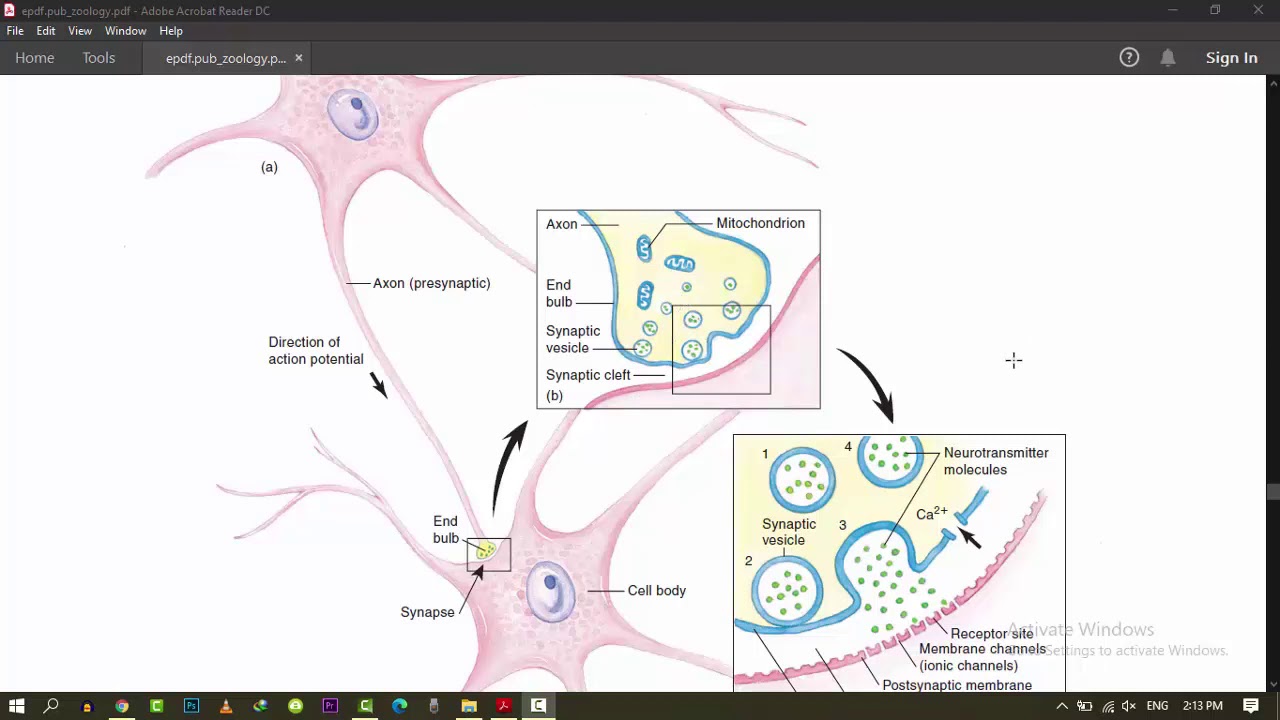Open the Internet Download Manager taskbar icon
The width and height of the screenshot is (1280, 720).
point(260,706)
